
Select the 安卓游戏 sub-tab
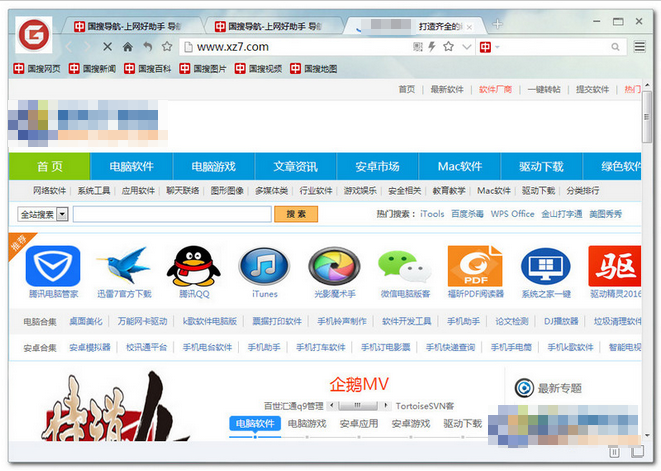coord(411,423)
